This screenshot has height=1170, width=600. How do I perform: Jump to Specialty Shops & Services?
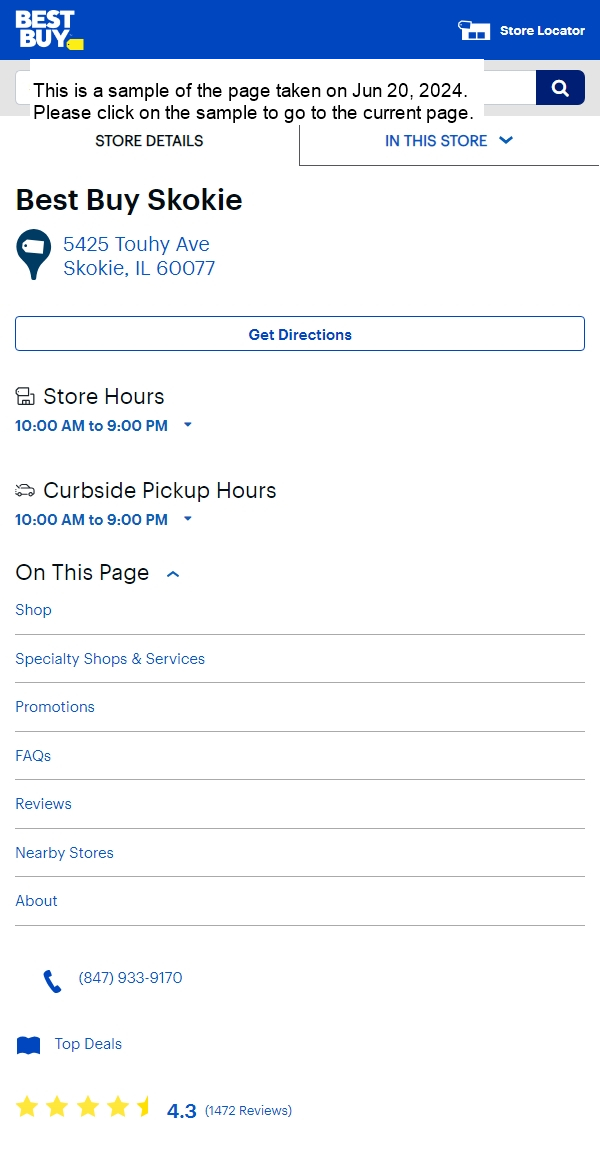click(x=110, y=659)
